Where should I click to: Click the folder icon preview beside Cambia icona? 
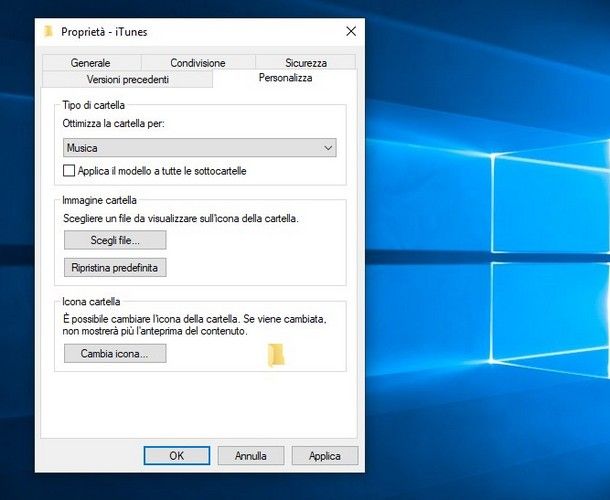point(276,355)
